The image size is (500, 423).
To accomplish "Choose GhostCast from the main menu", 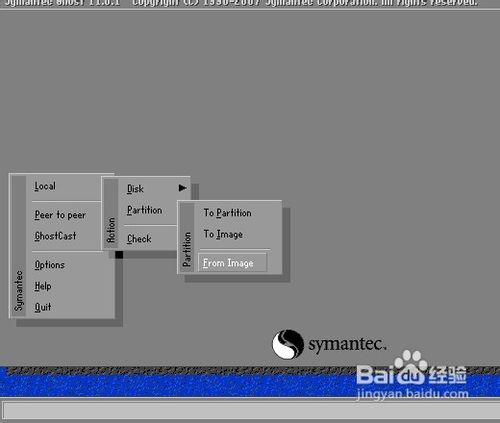I will tap(55, 236).
